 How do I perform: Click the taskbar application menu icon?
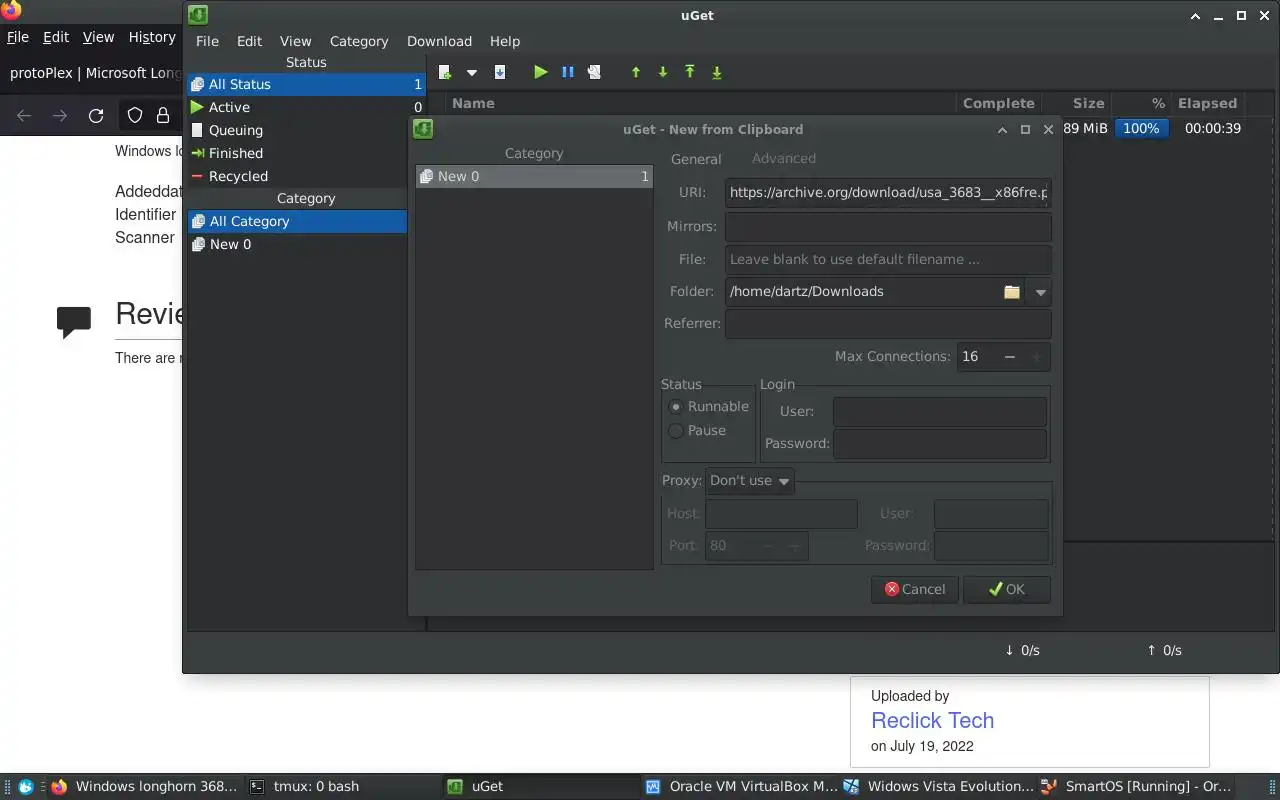[x=26, y=787]
